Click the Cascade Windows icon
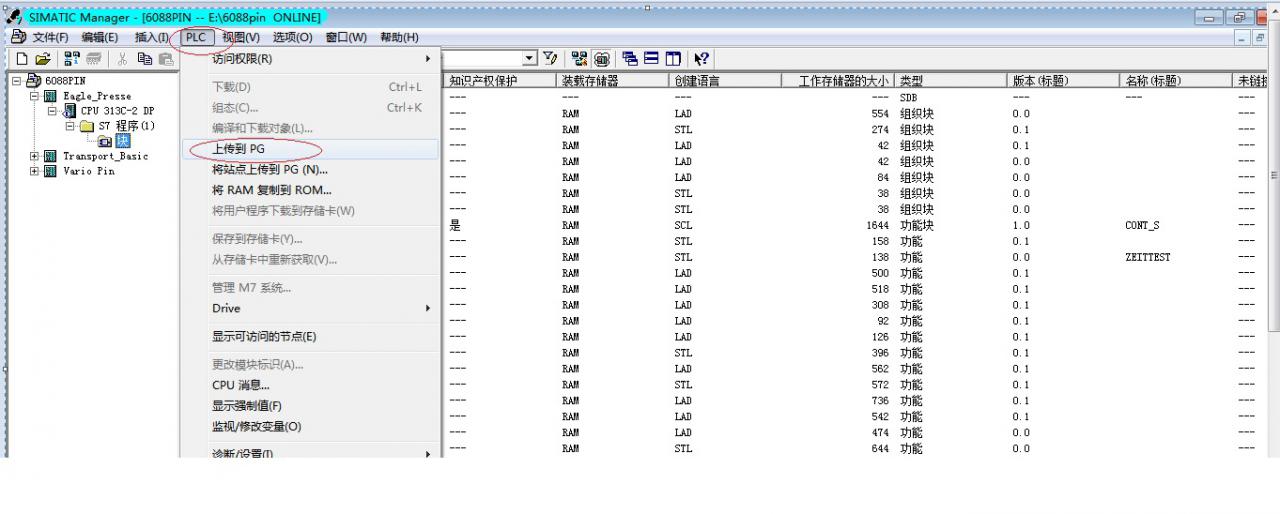Screen dimensions: 1280x514 point(630,59)
